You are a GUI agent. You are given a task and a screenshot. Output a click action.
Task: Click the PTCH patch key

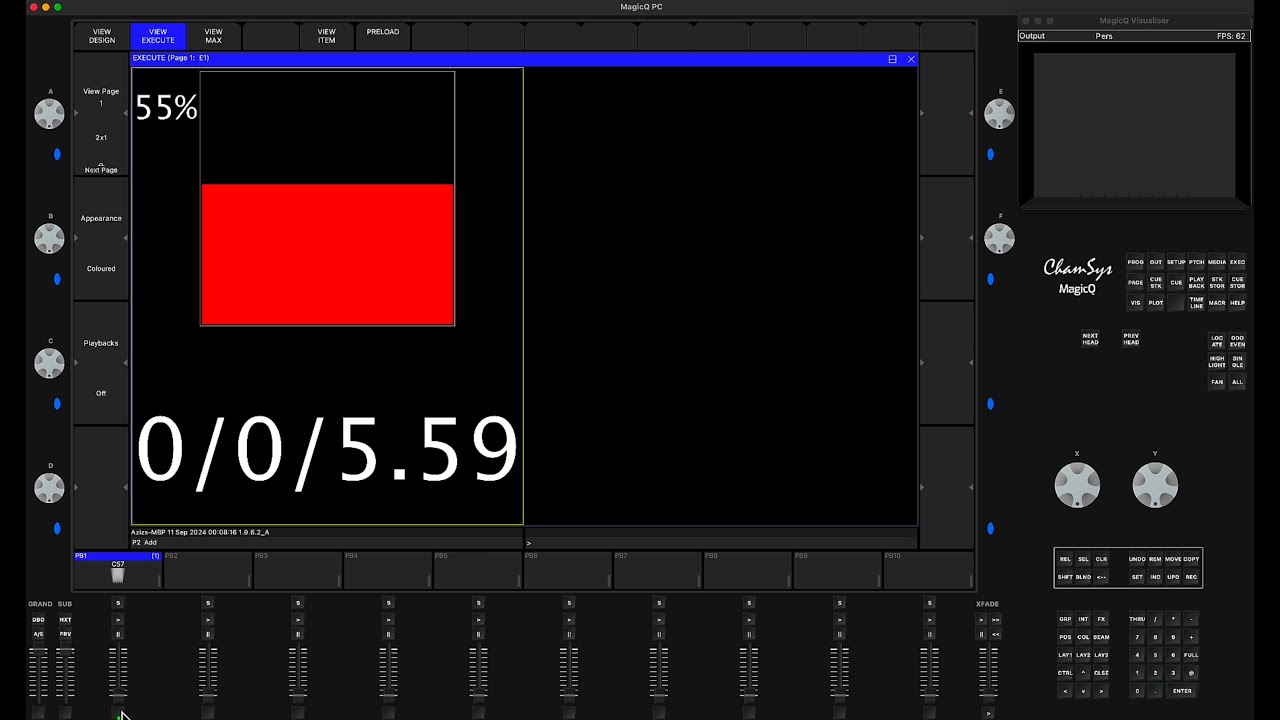click(1196, 262)
